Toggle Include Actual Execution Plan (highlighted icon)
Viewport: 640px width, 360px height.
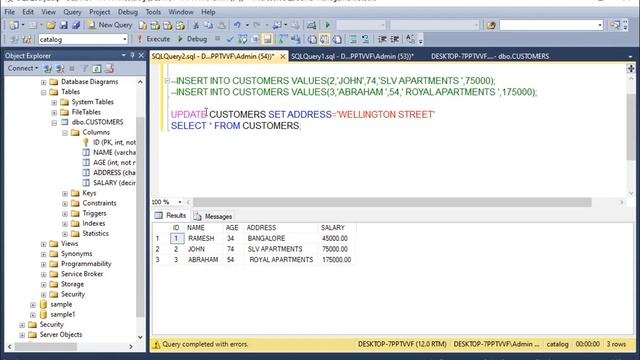pyautogui.click(x=267, y=39)
